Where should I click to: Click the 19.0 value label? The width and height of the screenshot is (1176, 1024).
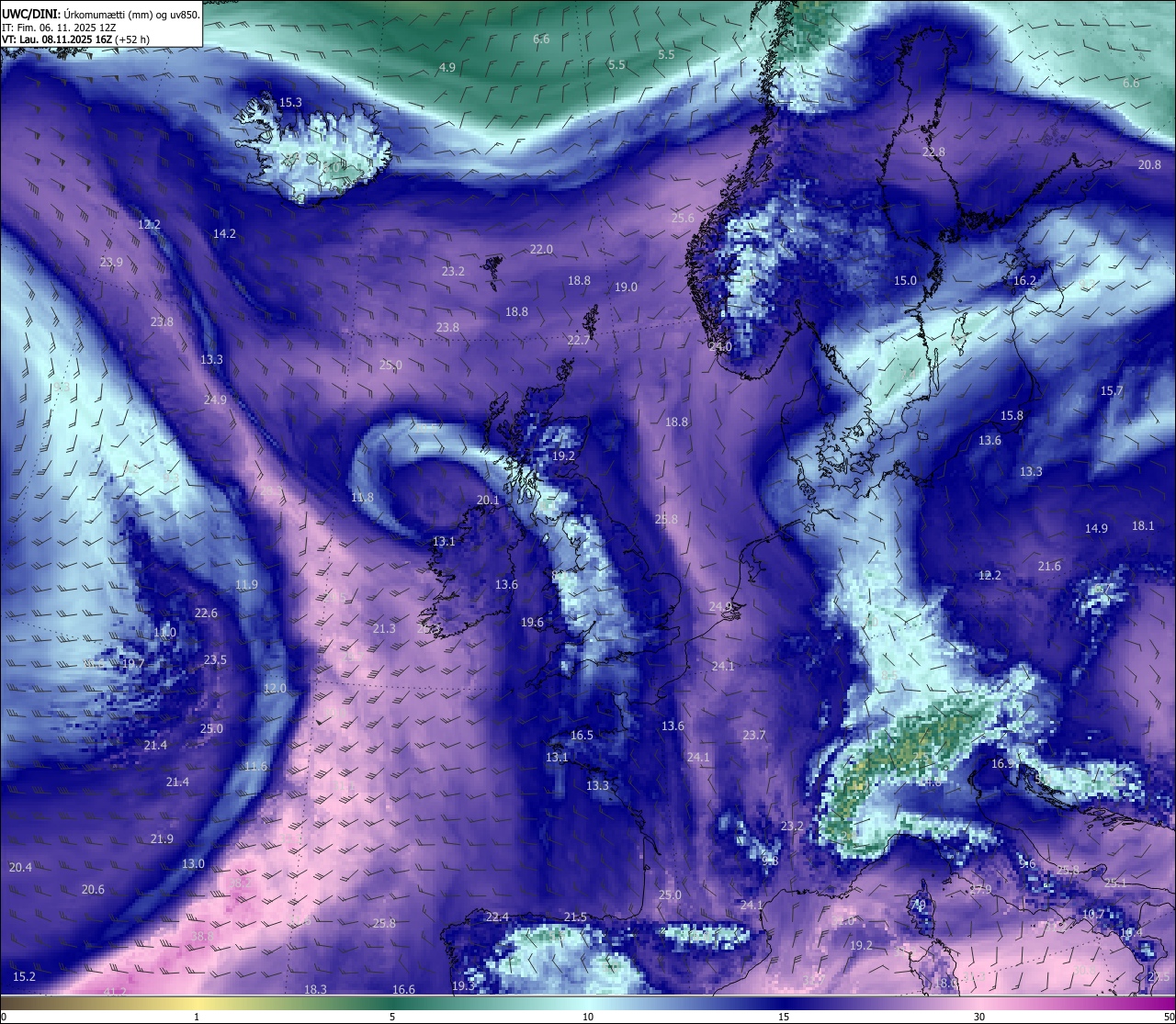626,287
